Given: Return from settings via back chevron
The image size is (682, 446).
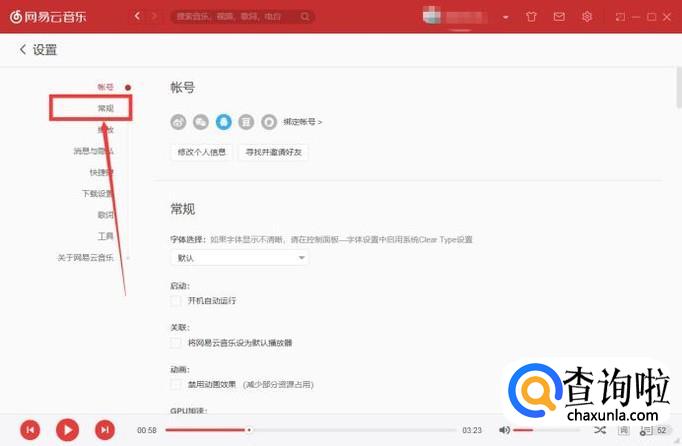Looking at the screenshot, I should [23, 49].
